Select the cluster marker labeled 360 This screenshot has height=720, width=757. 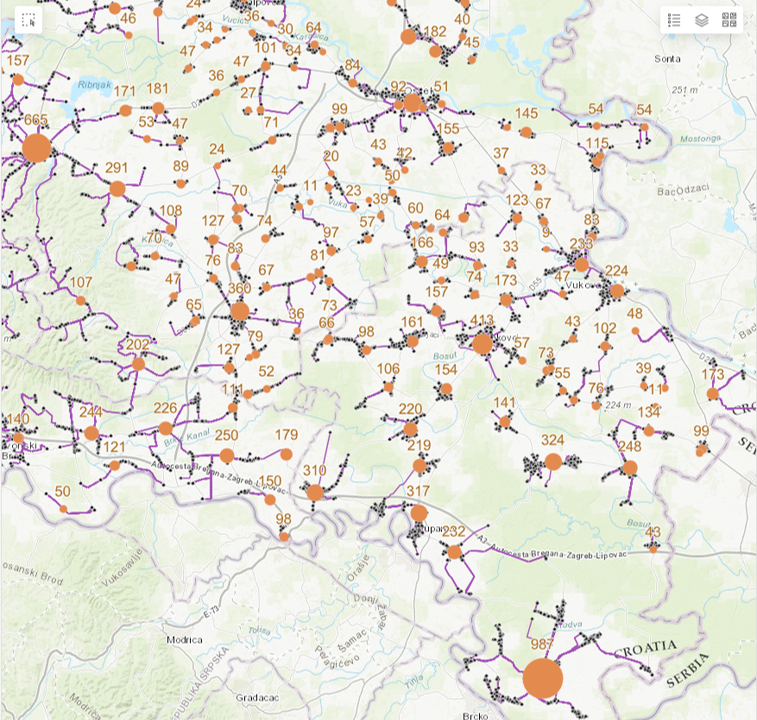pos(239,312)
